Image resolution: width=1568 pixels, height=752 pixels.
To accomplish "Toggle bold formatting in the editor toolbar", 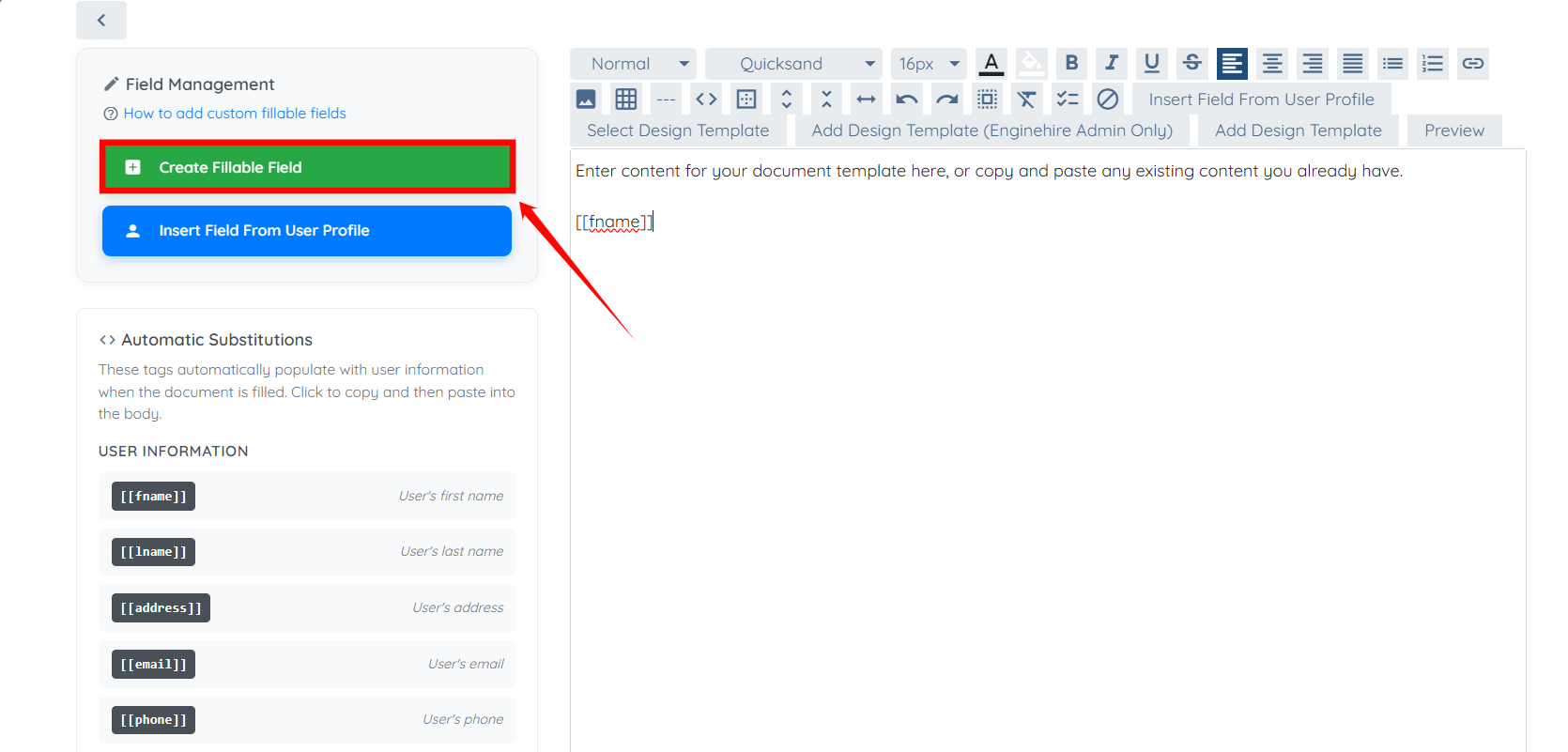I will [1071, 64].
